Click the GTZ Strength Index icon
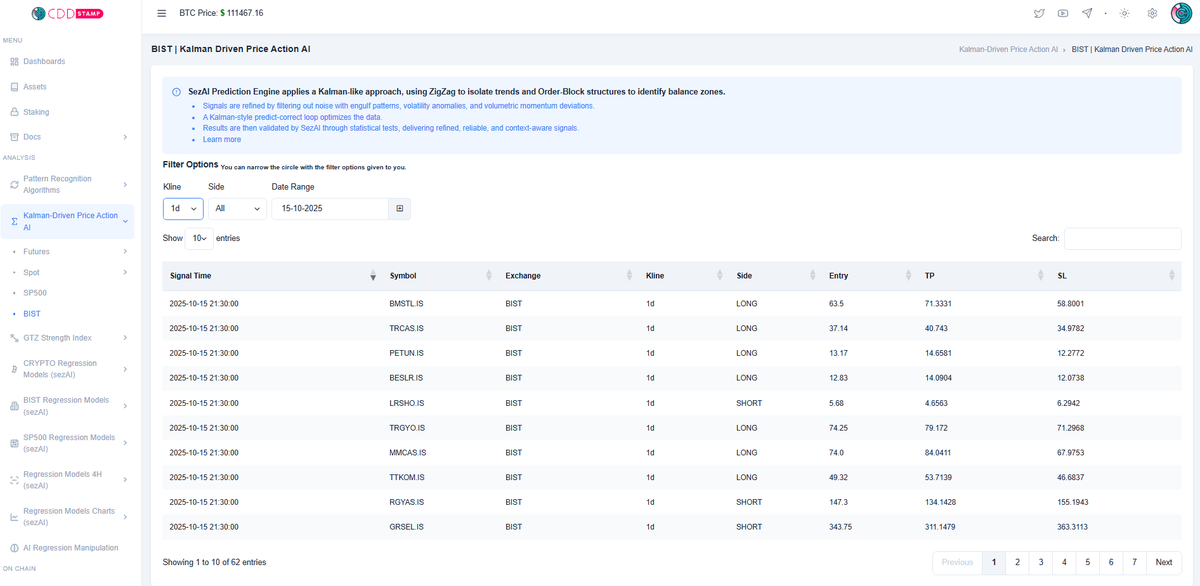 [14, 338]
